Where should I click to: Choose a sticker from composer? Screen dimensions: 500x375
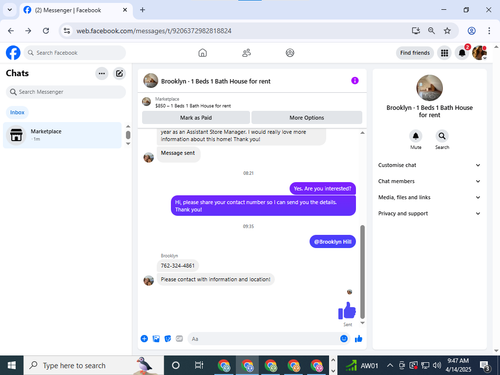(168, 339)
